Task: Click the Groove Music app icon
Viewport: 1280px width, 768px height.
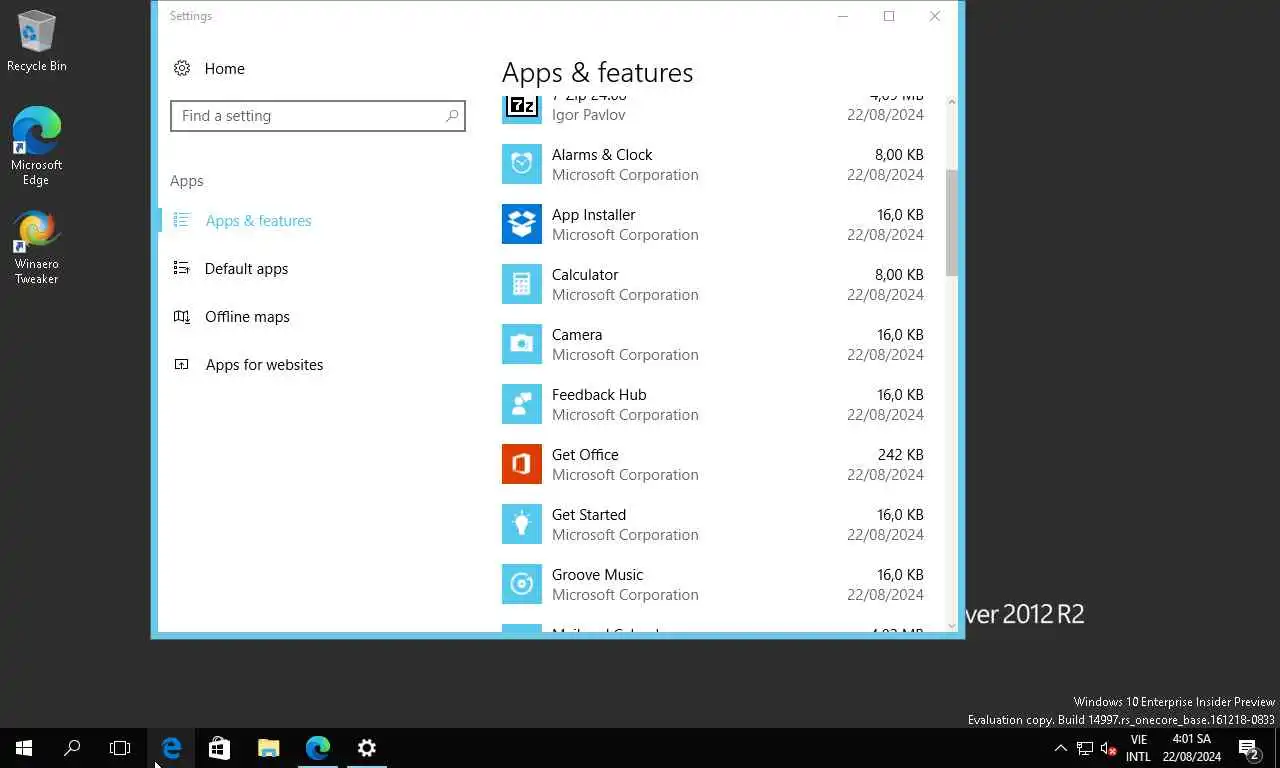Action: [x=522, y=584]
